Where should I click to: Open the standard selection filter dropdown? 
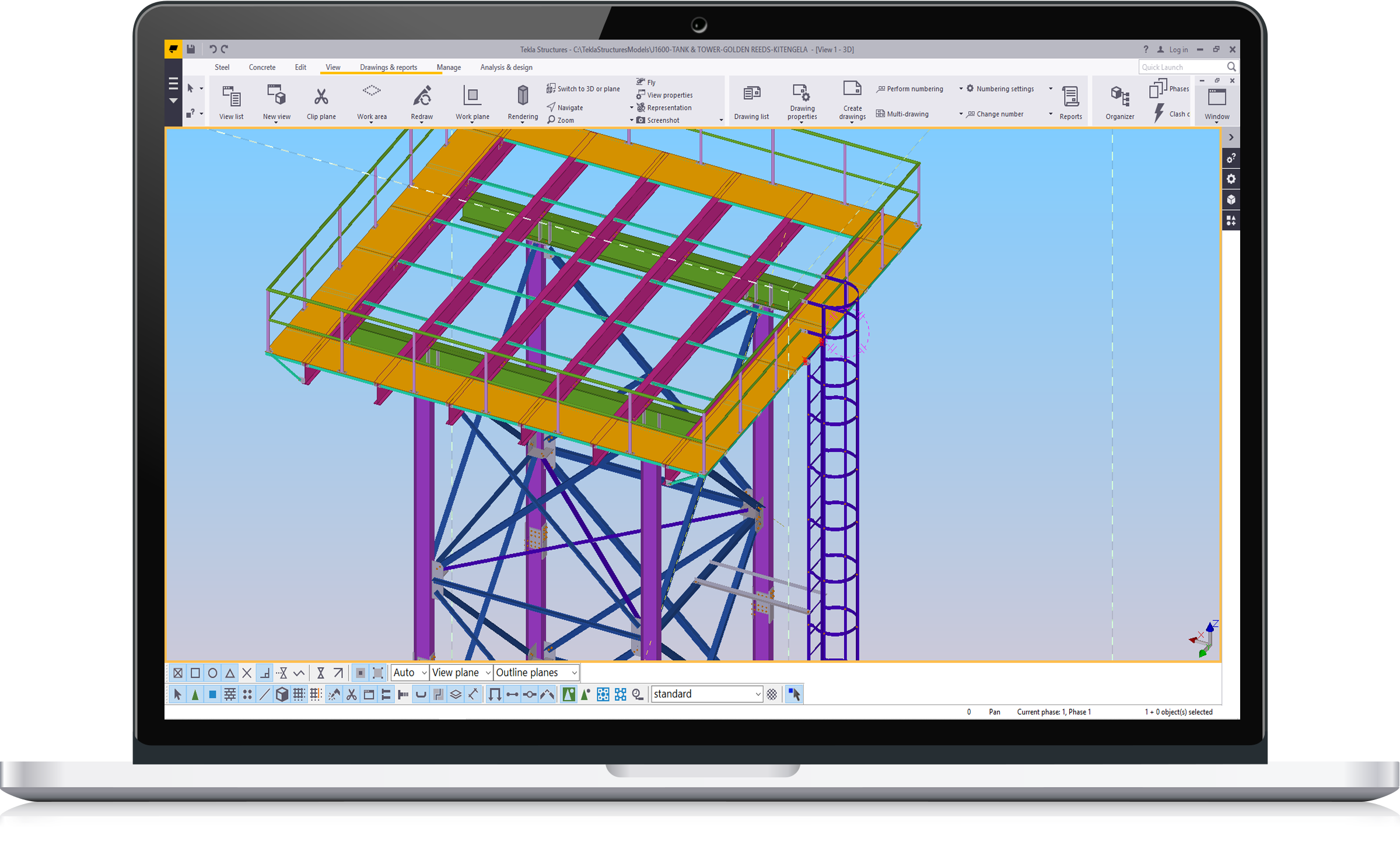pos(757,694)
